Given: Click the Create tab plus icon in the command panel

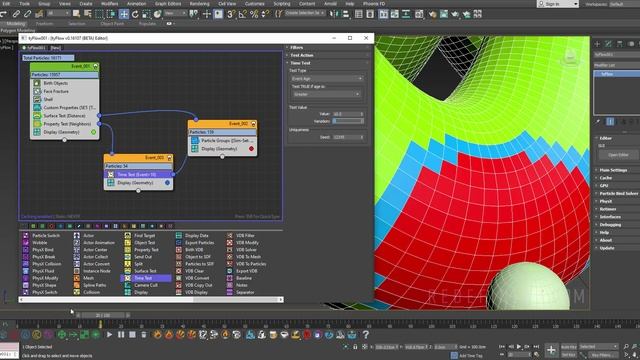Looking at the screenshot, I should pos(597,44).
